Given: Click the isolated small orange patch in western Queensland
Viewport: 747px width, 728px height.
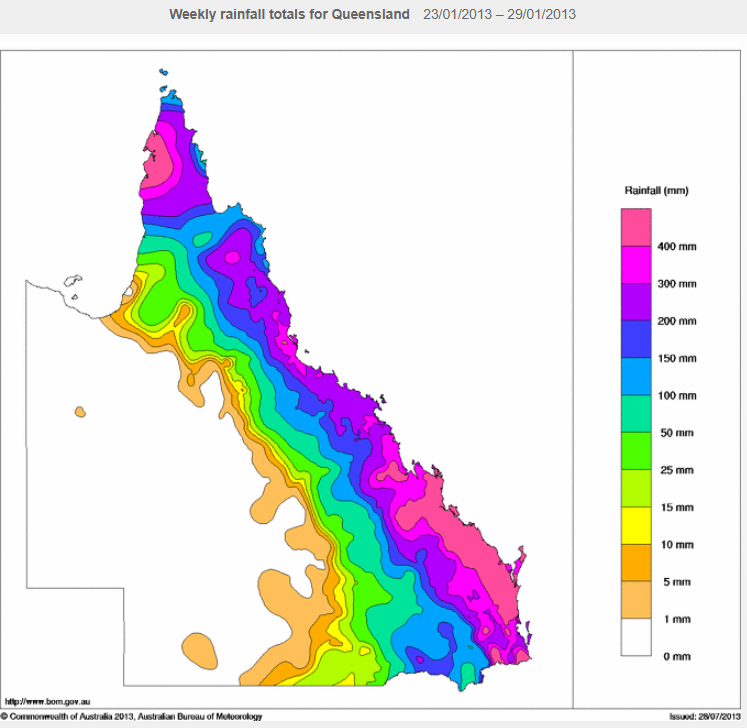Looking at the screenshot, I should [79, 411].
